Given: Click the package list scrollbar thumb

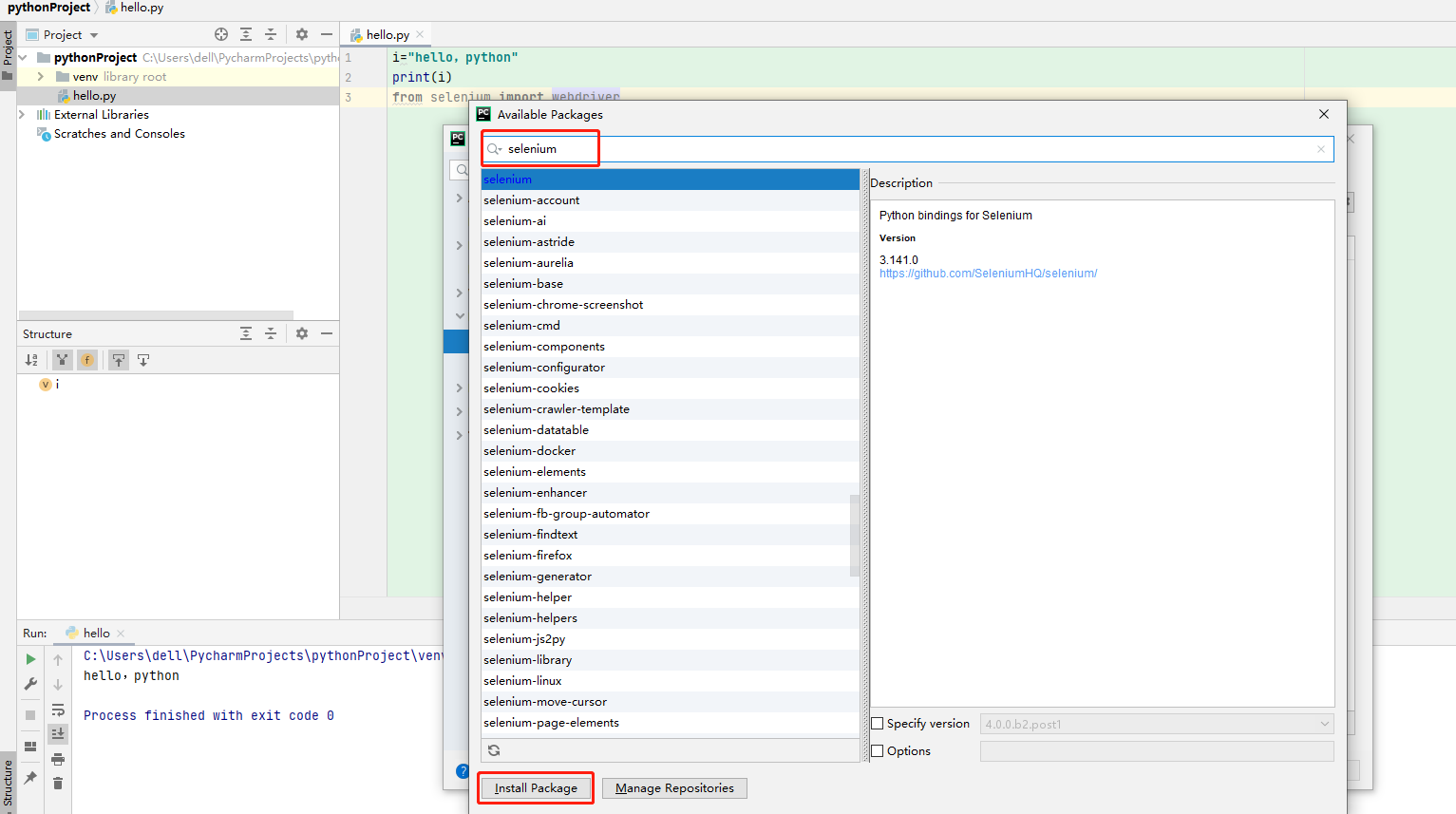Looking at the screenshot, I should (854, 536).
